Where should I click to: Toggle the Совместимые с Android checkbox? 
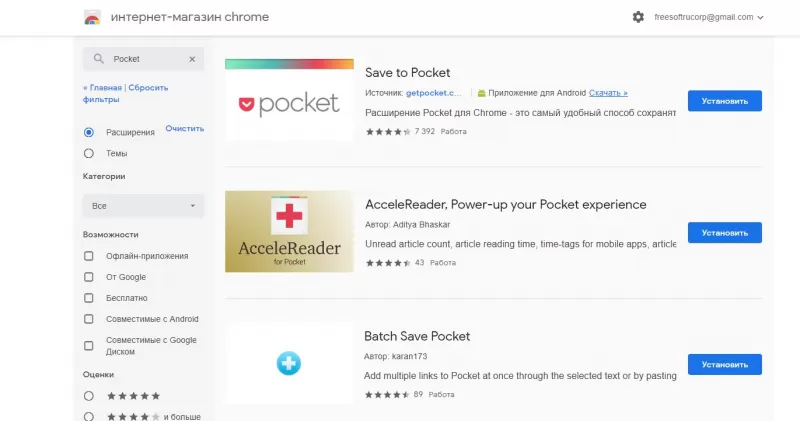tap(89, 319)
